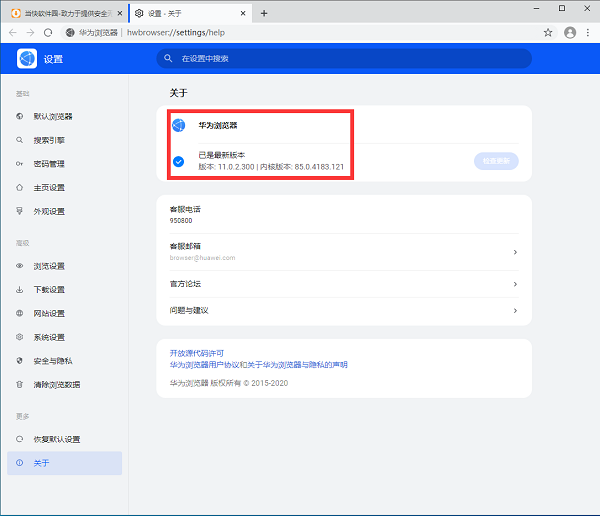The width and height of the screenshot is (600, 516).
Task: Open the three-dot browser menu
Action: 588,33
